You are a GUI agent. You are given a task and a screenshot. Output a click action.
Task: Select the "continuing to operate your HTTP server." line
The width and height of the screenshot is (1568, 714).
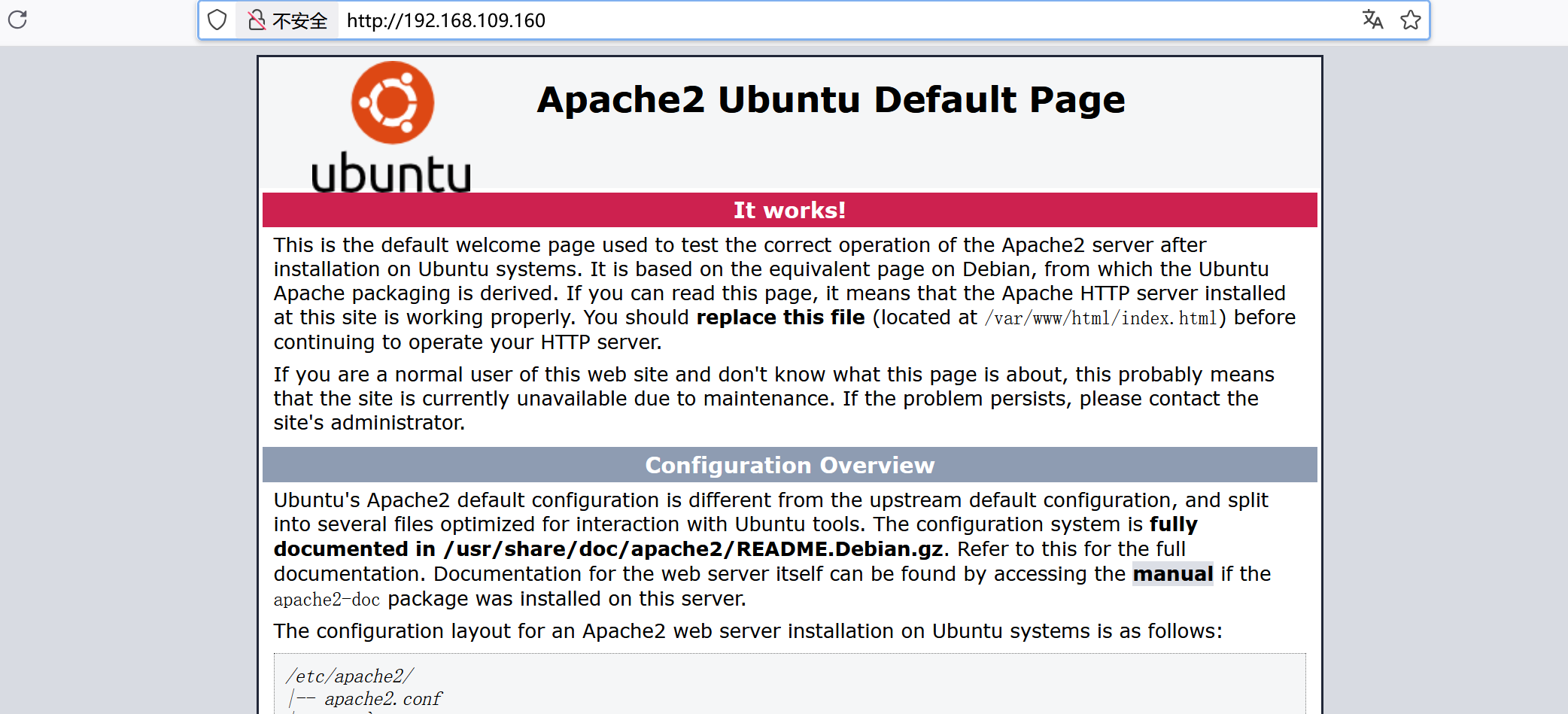[467, 342]
